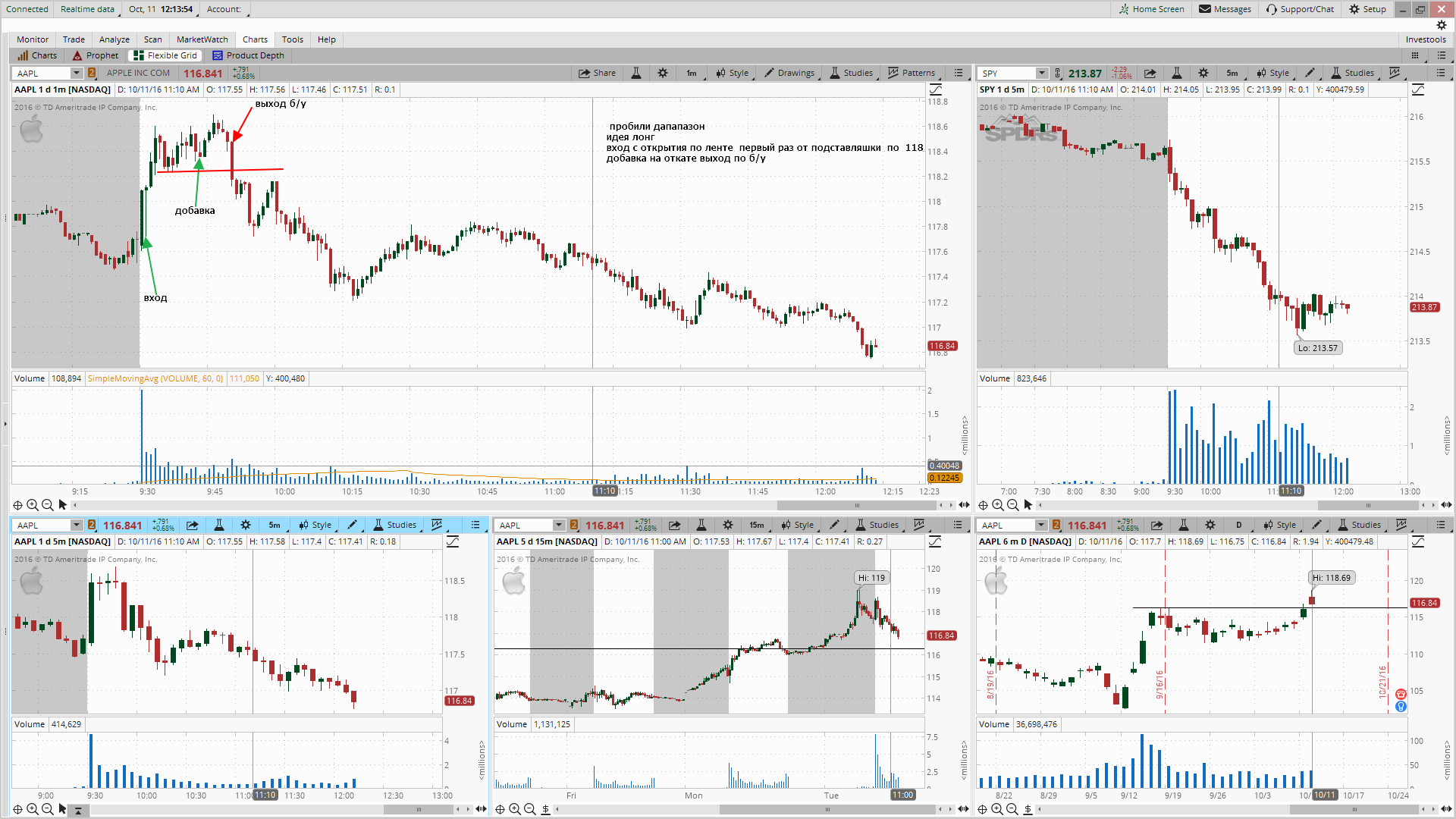
Task: Open Trade menu tab
Action: (74, 39)
